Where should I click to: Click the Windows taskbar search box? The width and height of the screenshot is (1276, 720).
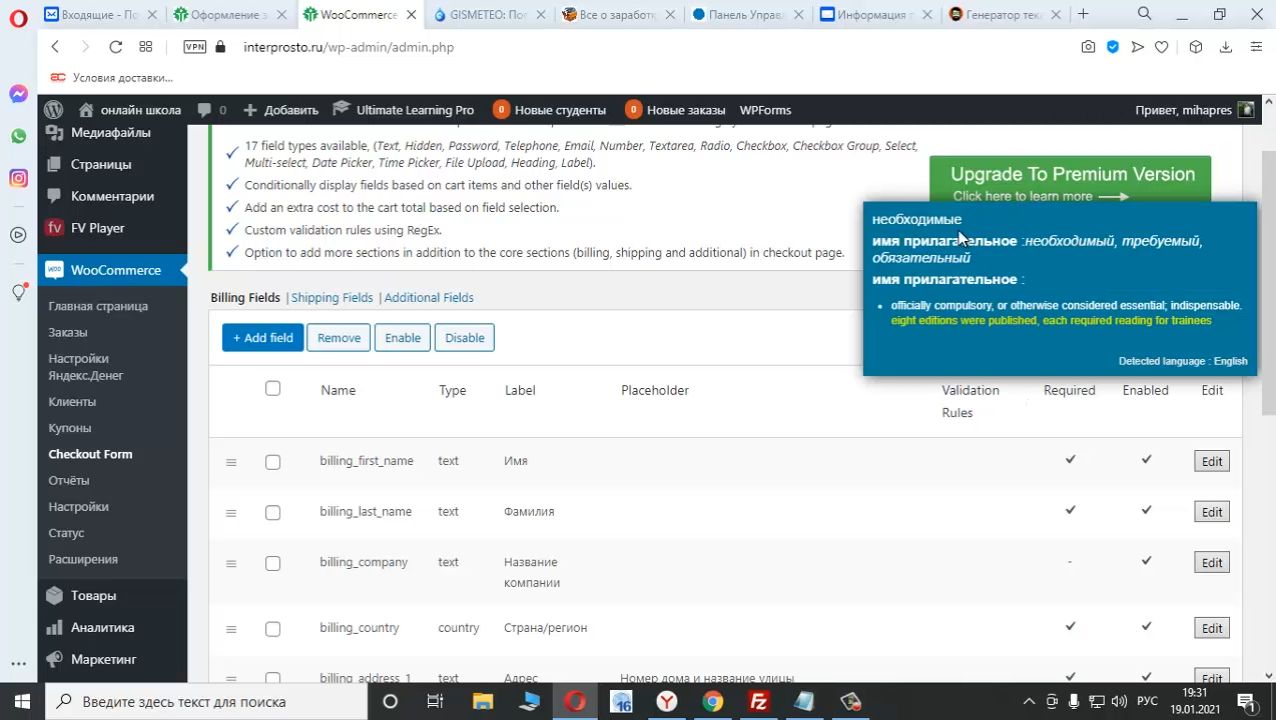tap(200, 701)
